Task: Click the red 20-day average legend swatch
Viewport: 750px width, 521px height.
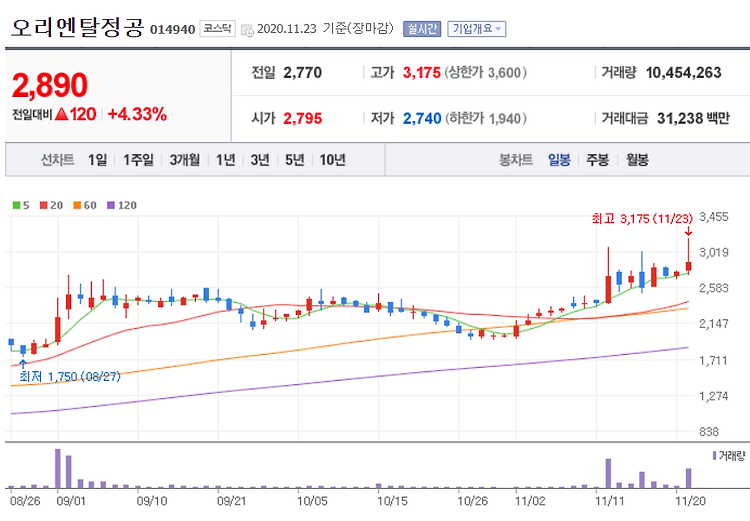Action: [x=44, y=205]
